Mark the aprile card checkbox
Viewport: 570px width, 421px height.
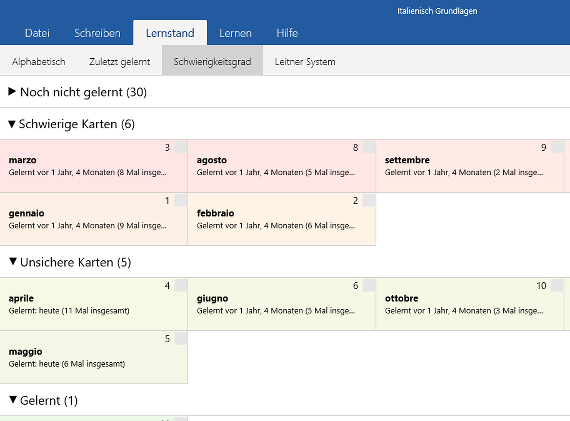(x=181, y=285)
